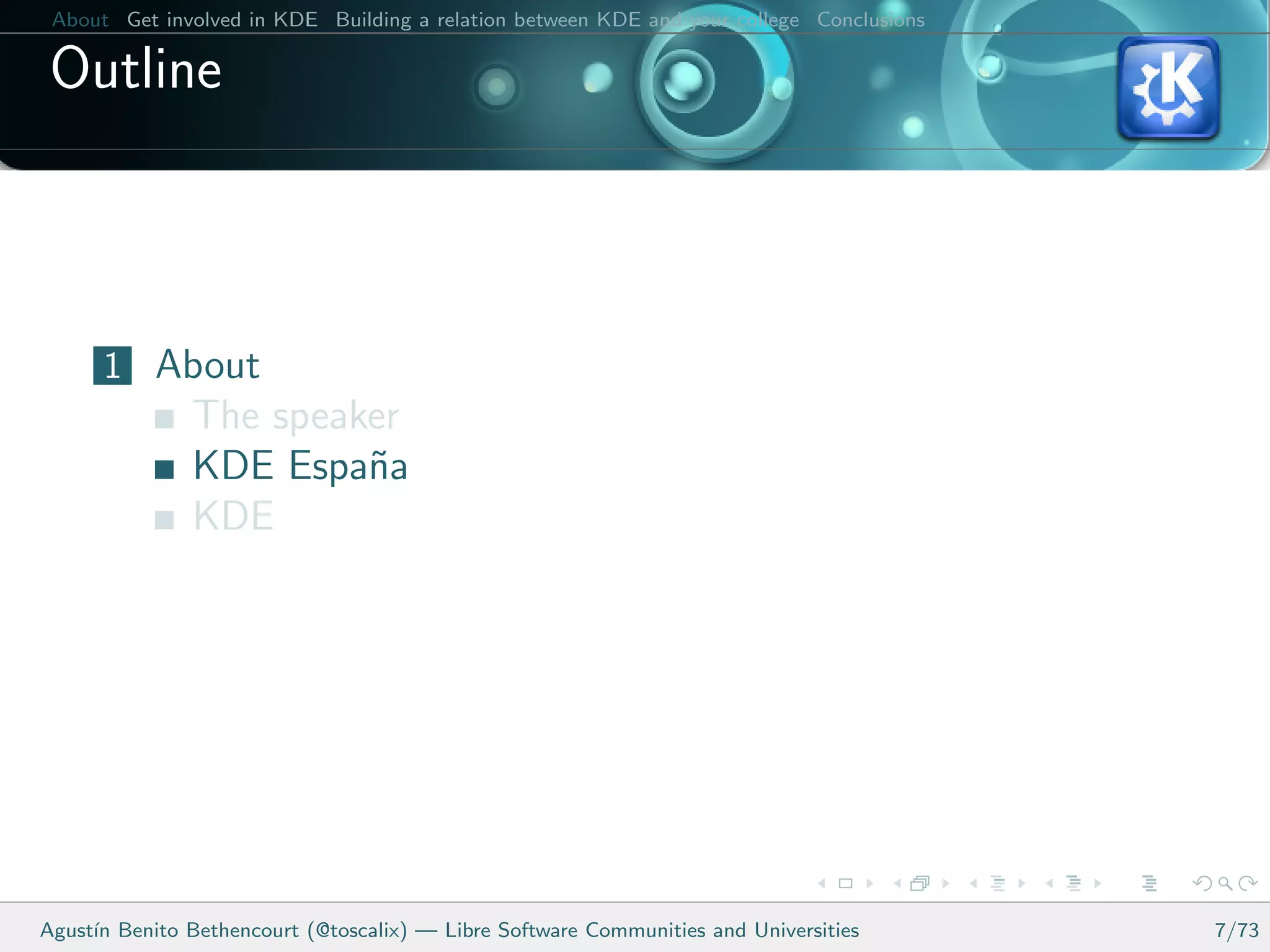Click the numbered 1 section box
This screenshot has height=952, width=1270.
pyautogui.click(x=112, y=366)
